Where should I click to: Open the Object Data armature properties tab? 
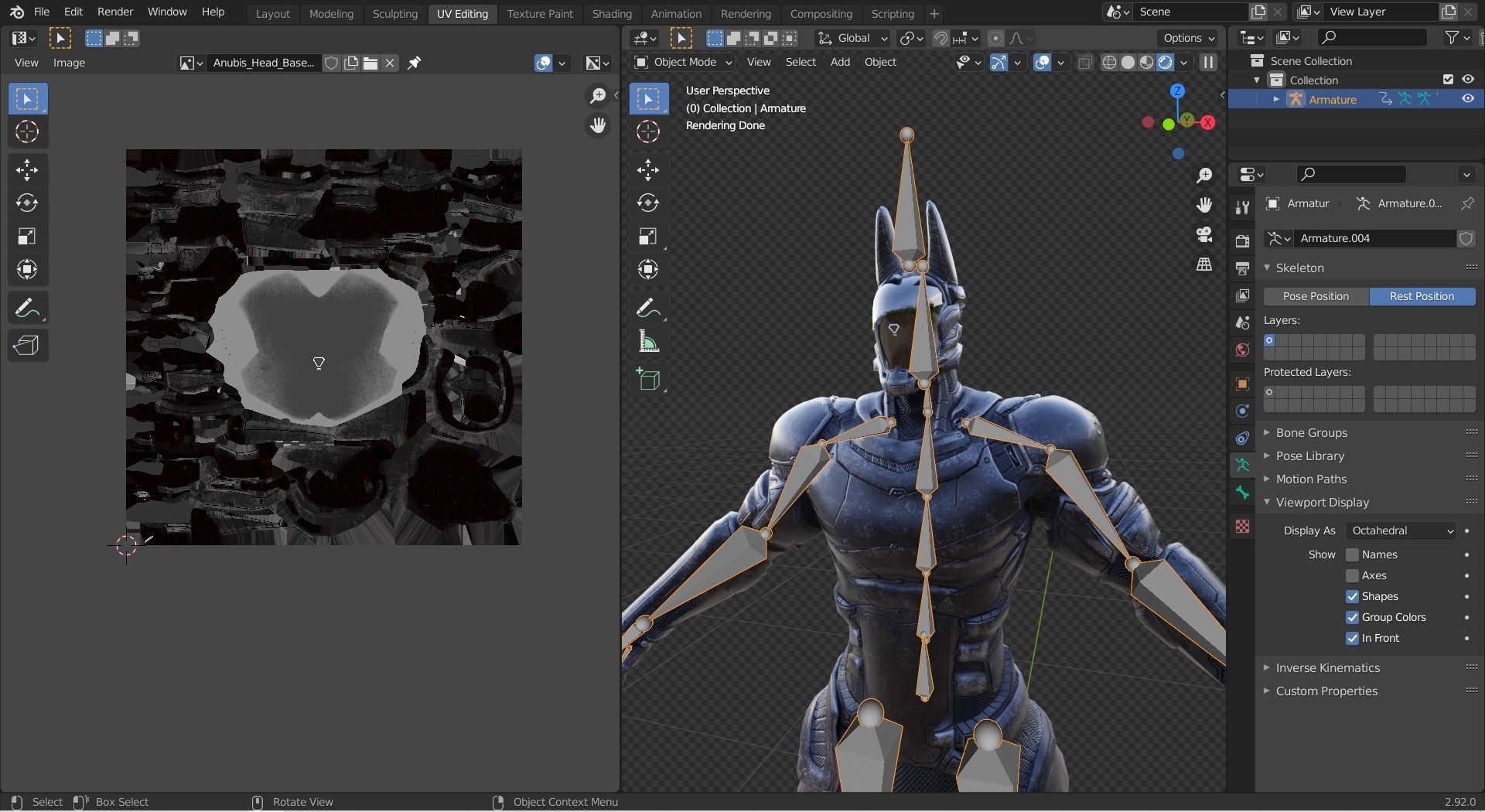(1242, 466)
